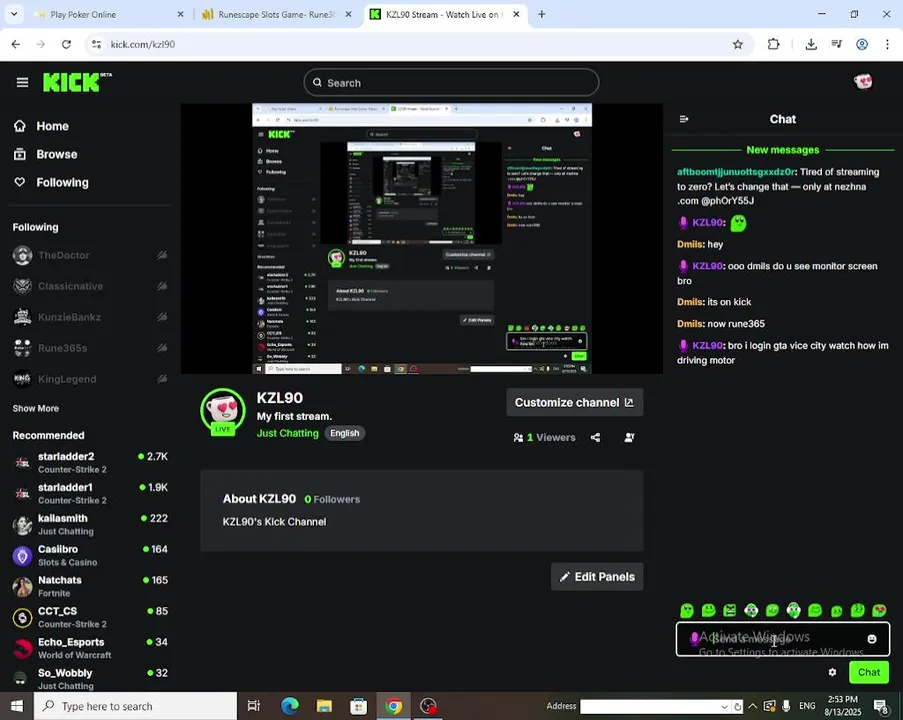The height and width of the screenshot is (720, 903).
Task: Click the crossed-out icon on KingLegend row
Action: point(162,379)
